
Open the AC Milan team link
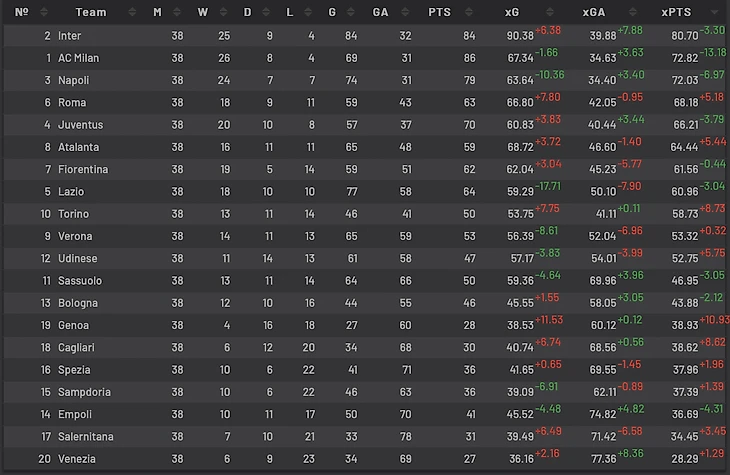tap(79, 58)
